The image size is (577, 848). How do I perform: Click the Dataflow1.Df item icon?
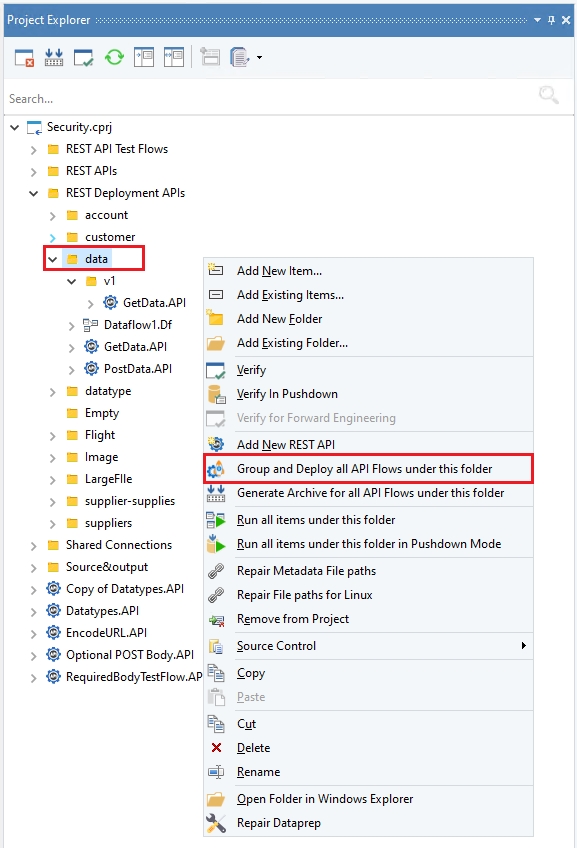[x=90, y=324]
